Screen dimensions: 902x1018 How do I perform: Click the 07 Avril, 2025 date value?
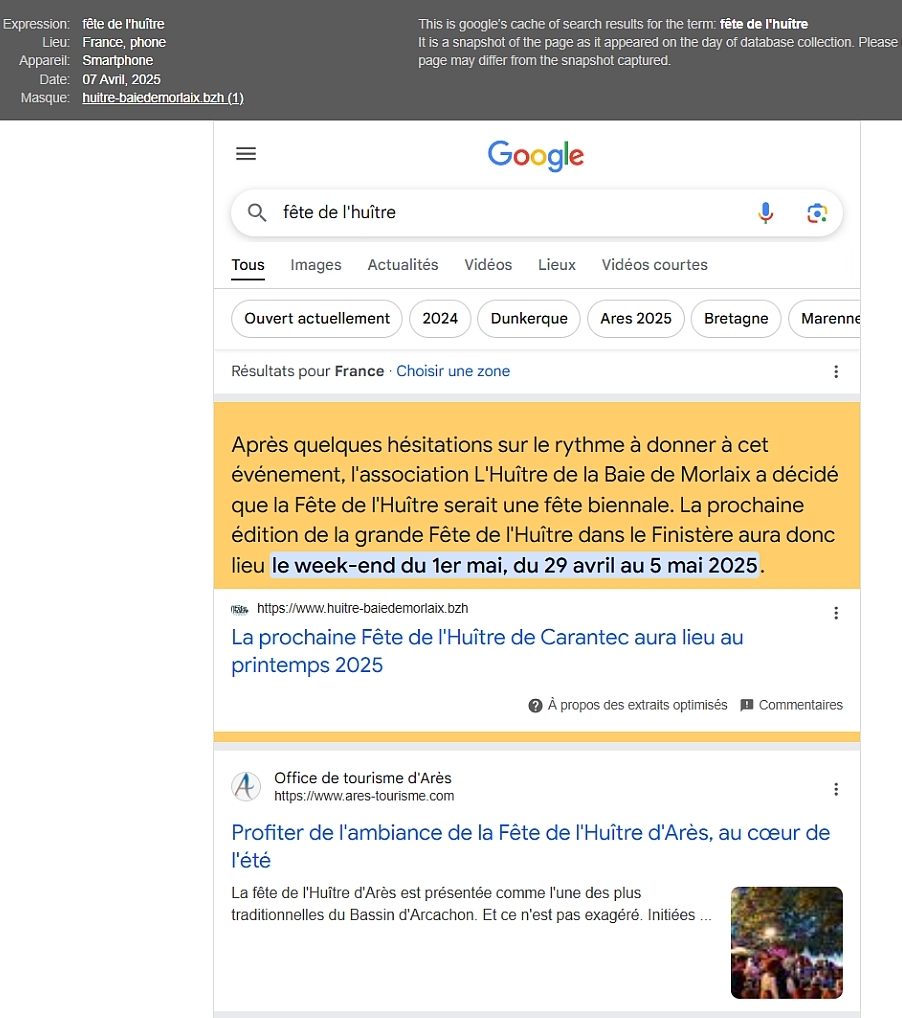tap(121, 79)
